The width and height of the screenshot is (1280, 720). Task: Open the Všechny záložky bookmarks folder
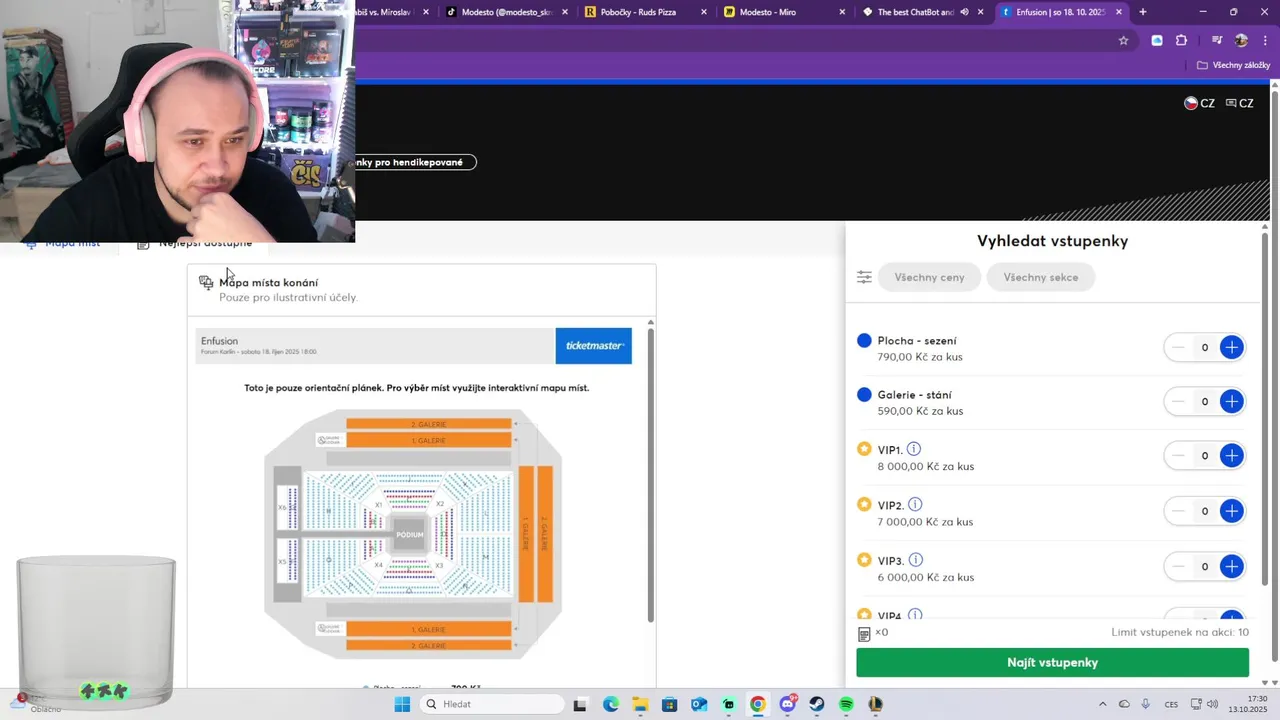click(1233, 65)
